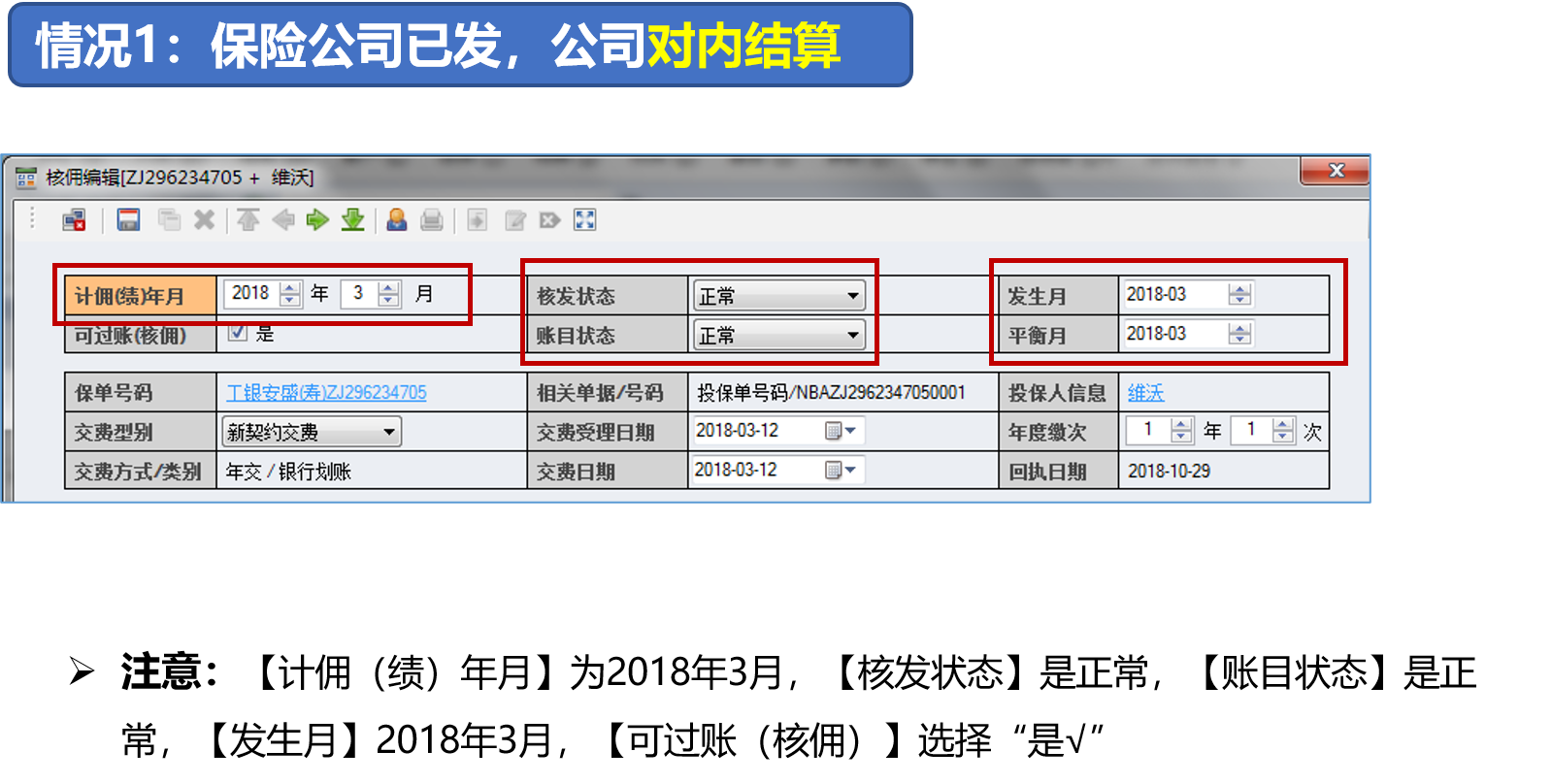The width and height of the screenshot is (1552, 784).
Task: Click the 发生月 spinner control
Action: (1239, 294)
